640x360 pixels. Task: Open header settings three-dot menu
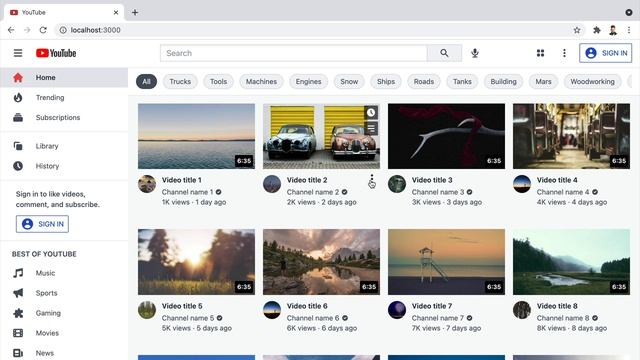(x=564, y=53)
